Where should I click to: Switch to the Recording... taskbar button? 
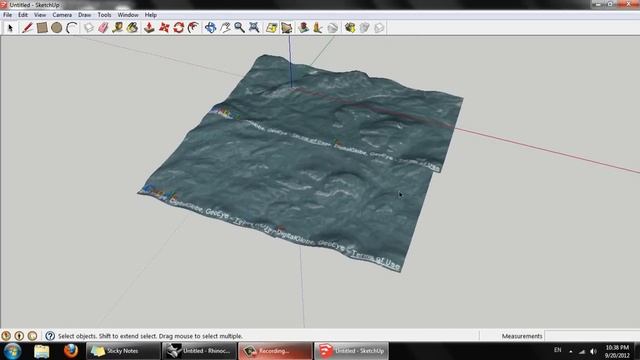click(x=275, y=351)
